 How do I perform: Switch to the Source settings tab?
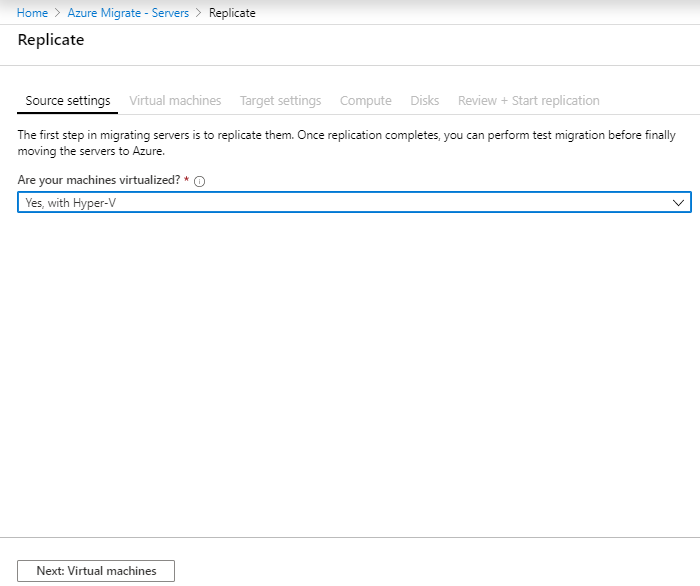[67, 101]
